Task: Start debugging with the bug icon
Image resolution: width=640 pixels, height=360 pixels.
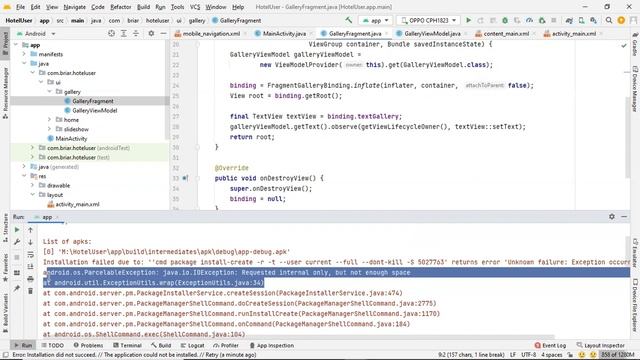Action: [505, 20]
